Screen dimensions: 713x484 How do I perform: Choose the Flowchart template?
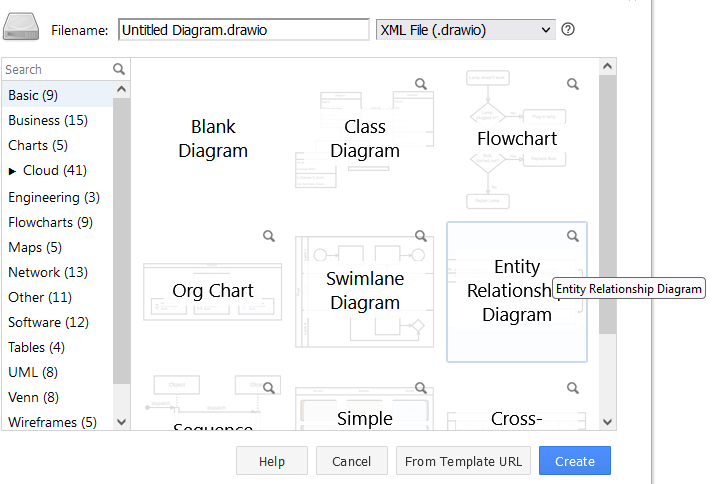[517, 139]
